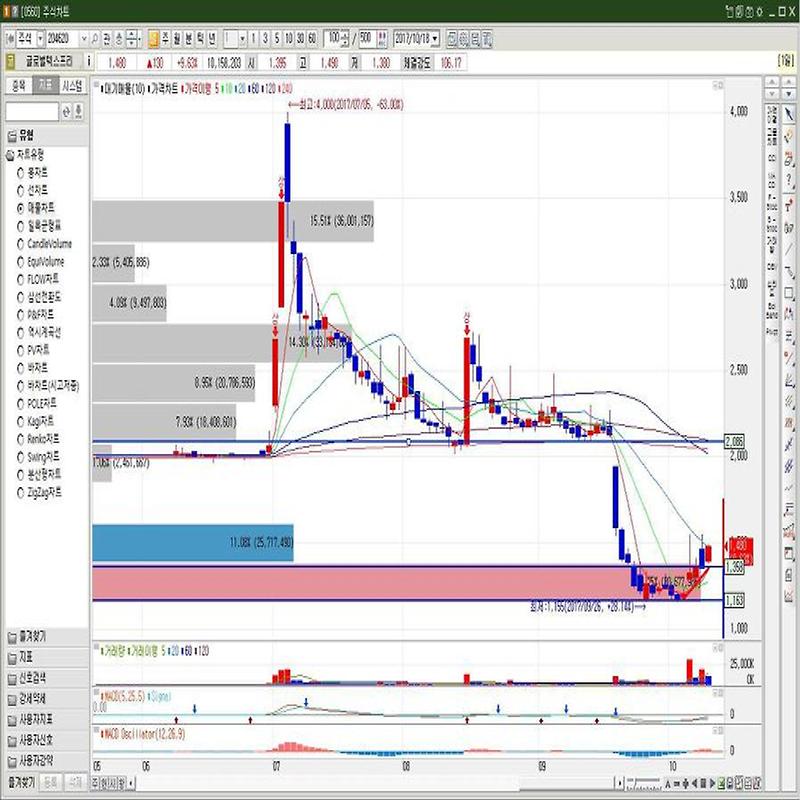Click the price pane settings icon at top-right
The image size is (800, 800).
718,85
